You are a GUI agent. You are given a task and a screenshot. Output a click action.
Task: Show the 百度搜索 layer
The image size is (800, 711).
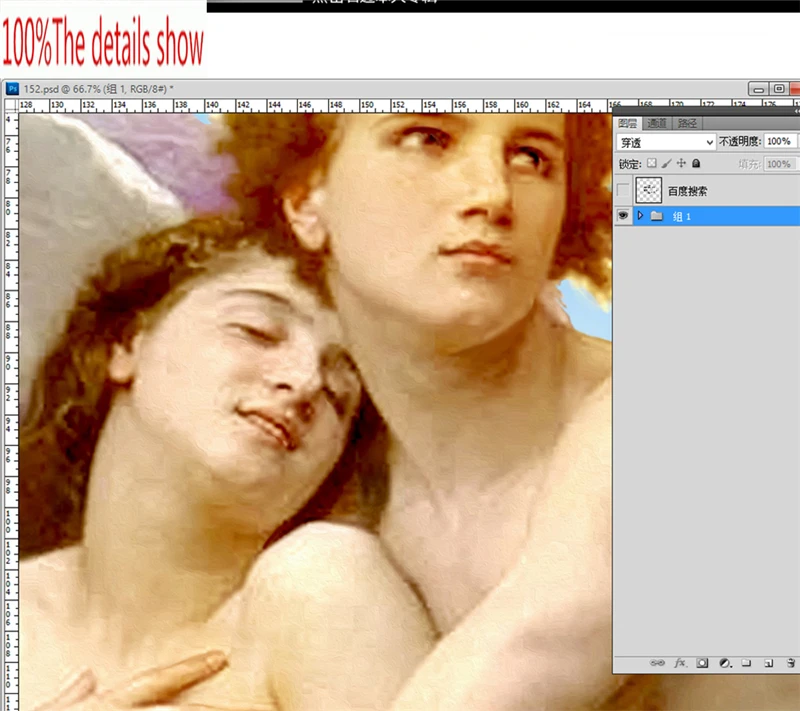click(x=624, y=190)
